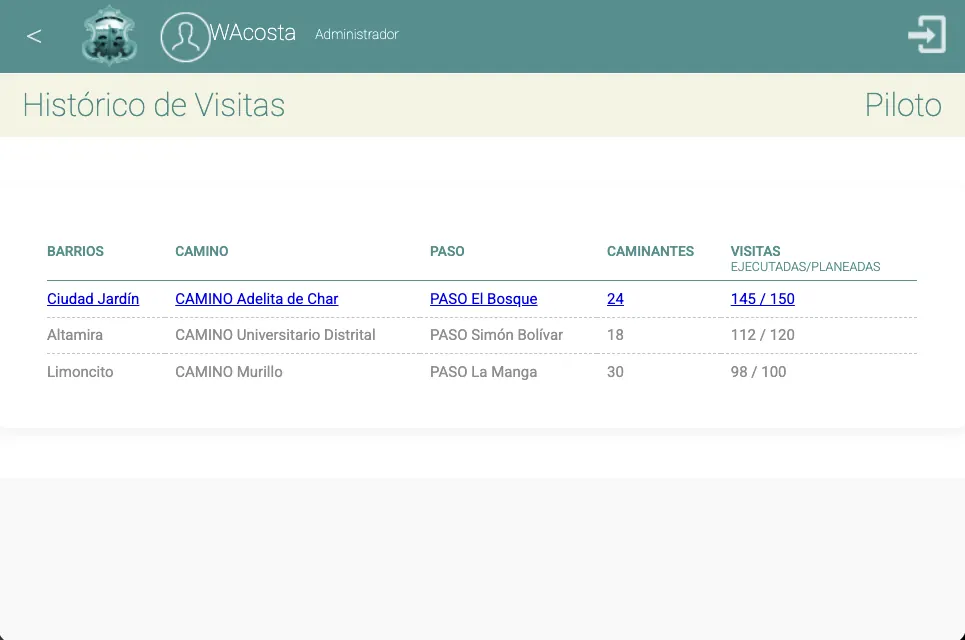Click the 112 / 120 visits value

click(763, 335)
